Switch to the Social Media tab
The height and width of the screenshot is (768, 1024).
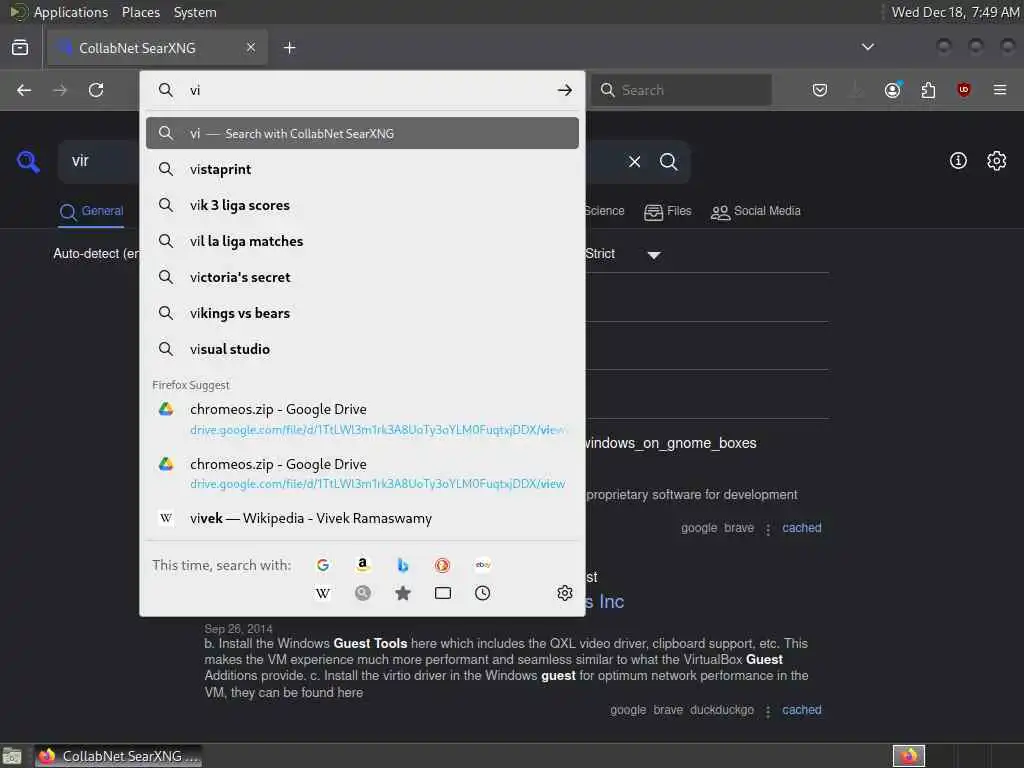[756, 212]
